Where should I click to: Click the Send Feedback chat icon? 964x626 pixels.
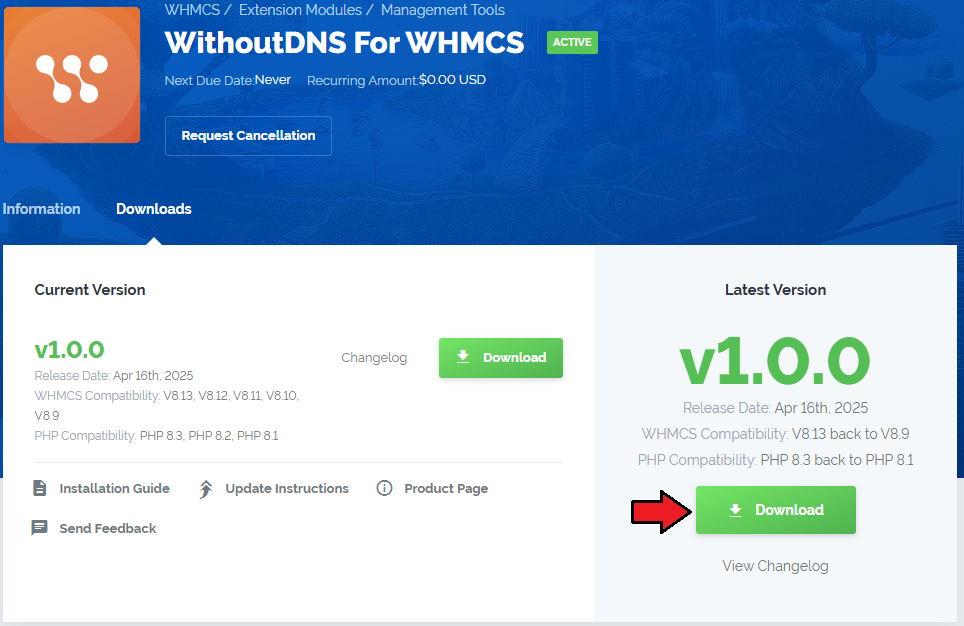(39, 528)
